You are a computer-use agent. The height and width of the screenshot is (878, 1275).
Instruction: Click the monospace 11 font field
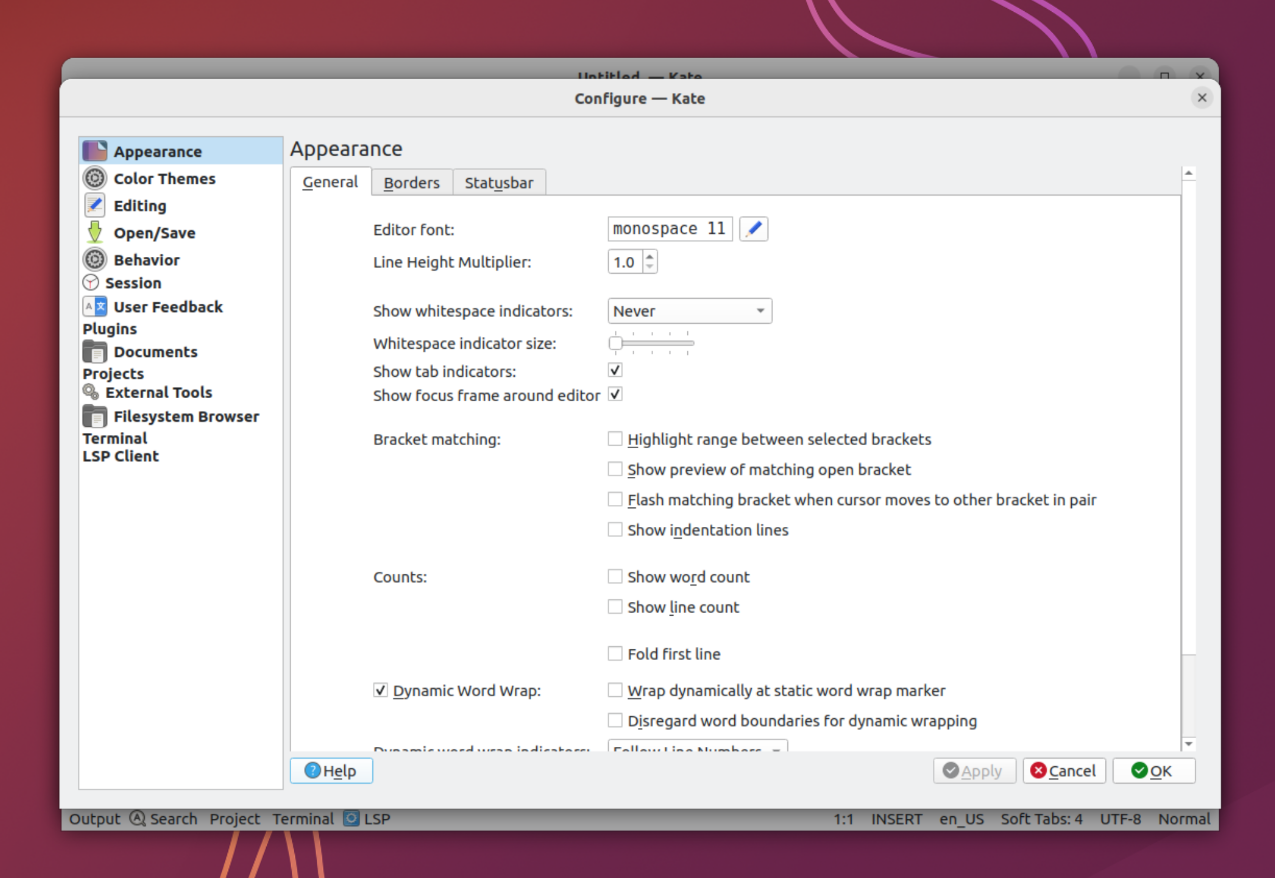tap(670, 229)
